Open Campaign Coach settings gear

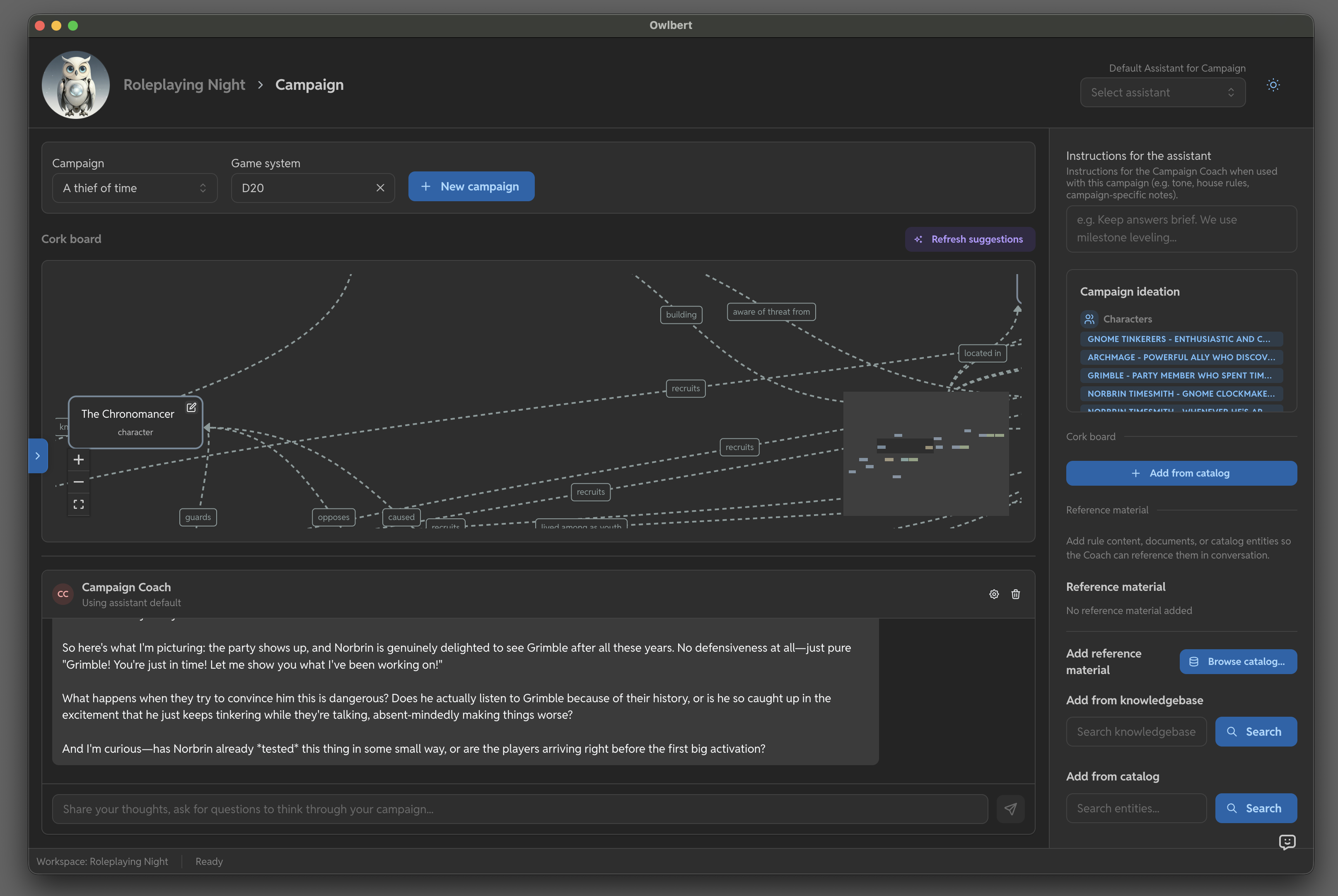point(994,594)
